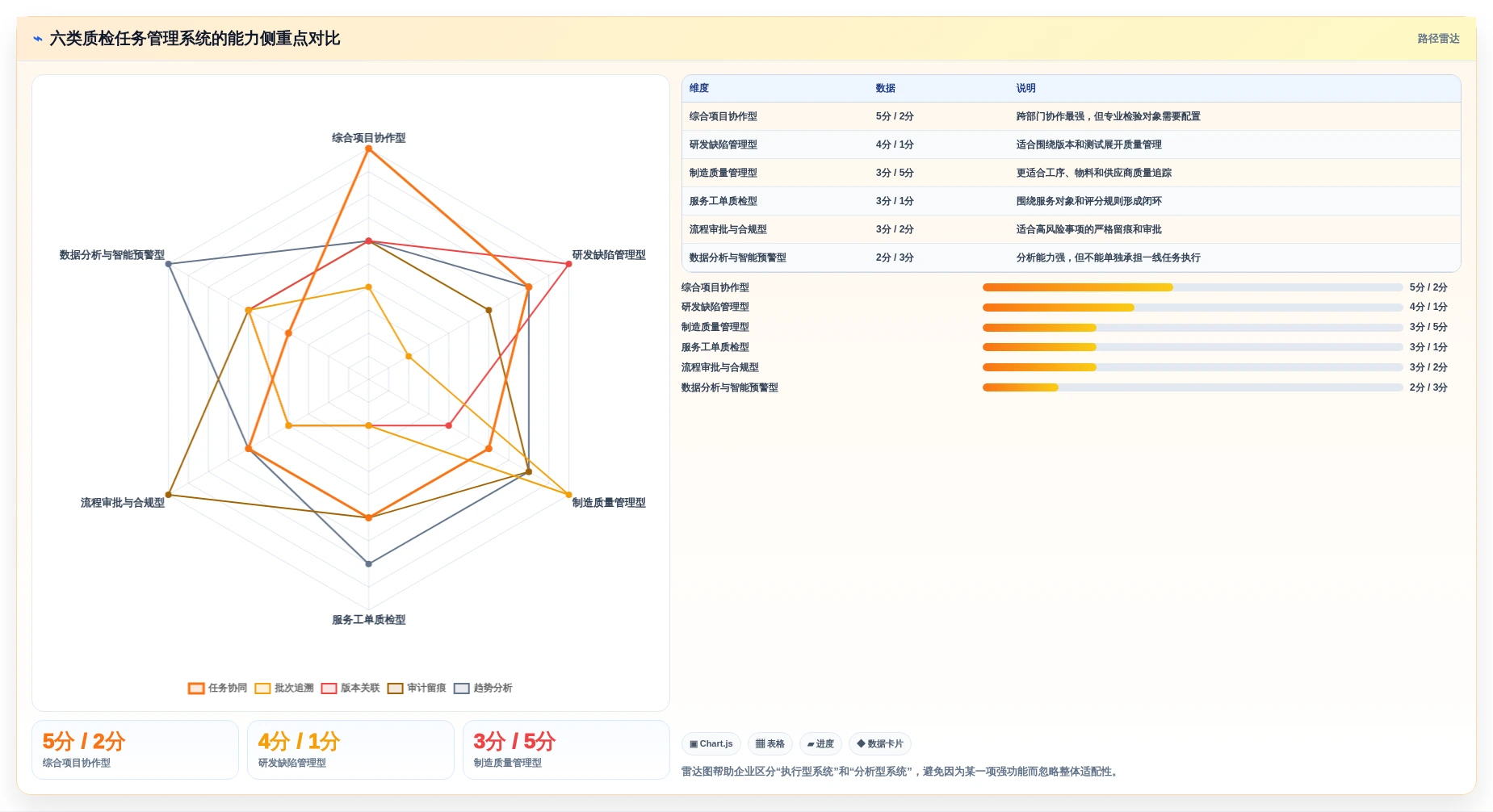Click the 数据分析与智能预警型 radar axis label

click(112, 255)
